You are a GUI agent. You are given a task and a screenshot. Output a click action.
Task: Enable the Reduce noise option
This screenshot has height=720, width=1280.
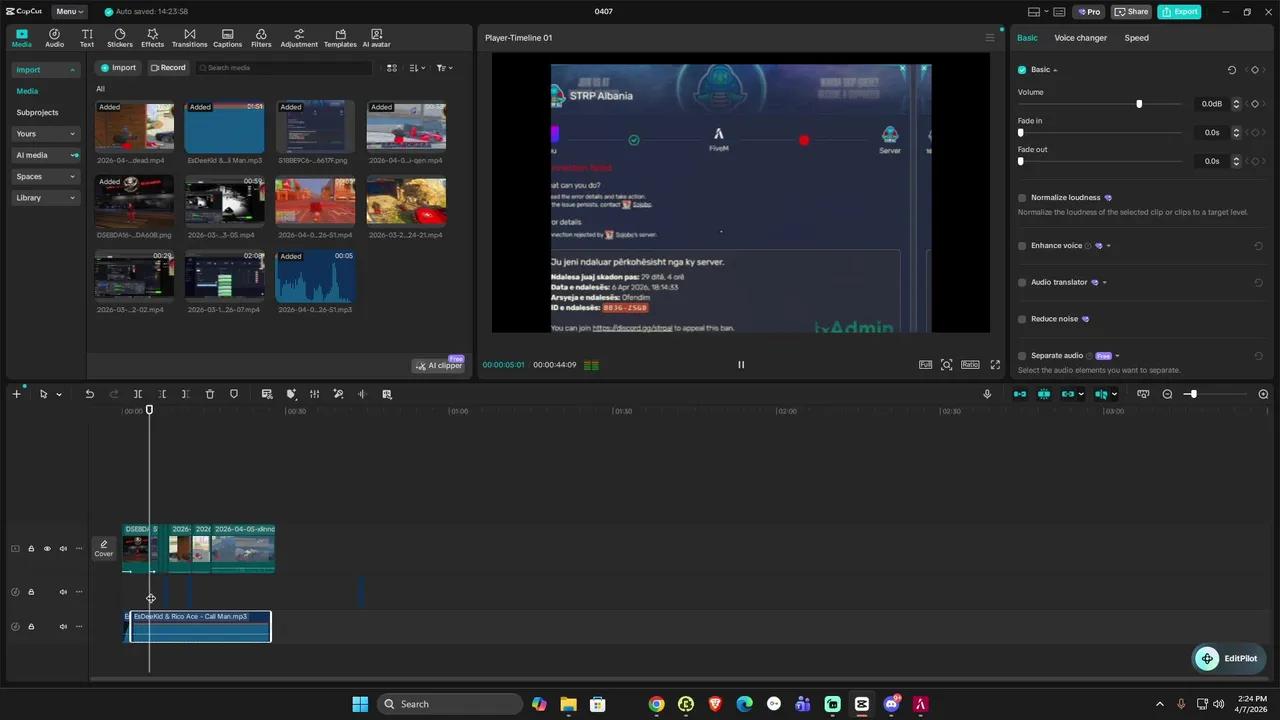click(1021, 318)
